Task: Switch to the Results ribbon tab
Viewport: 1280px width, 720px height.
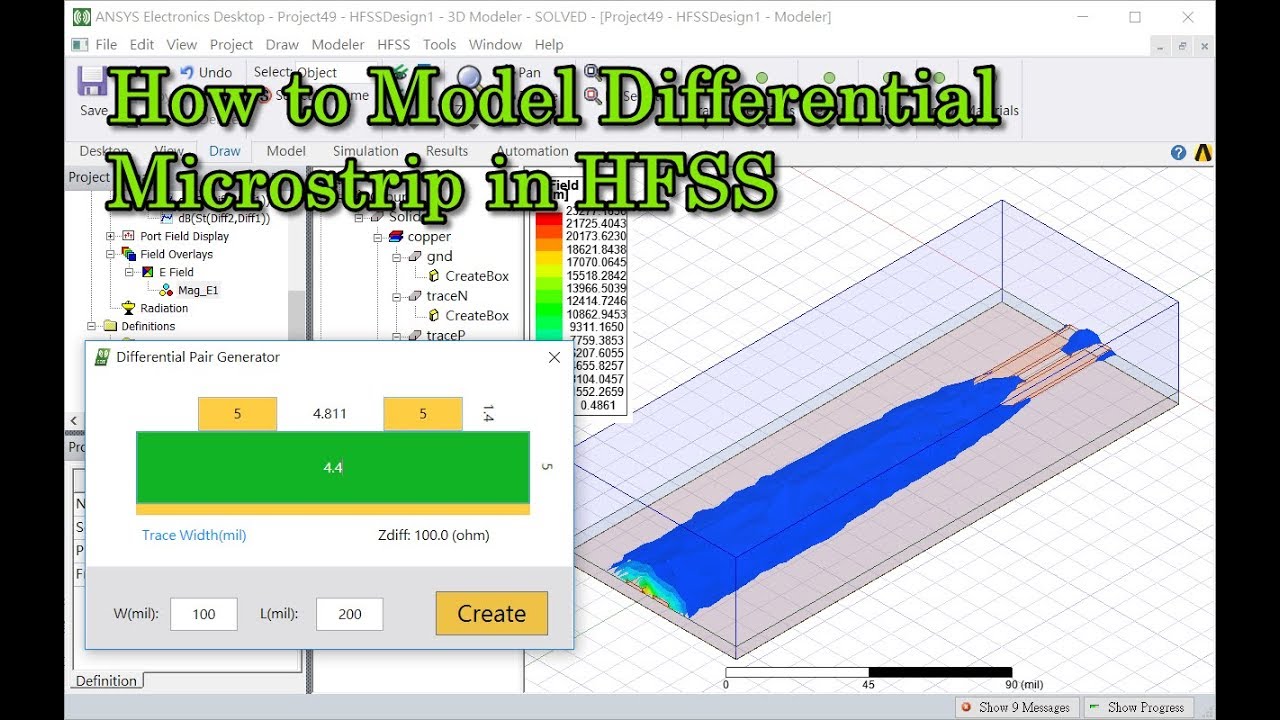Action: pos(447,151)
